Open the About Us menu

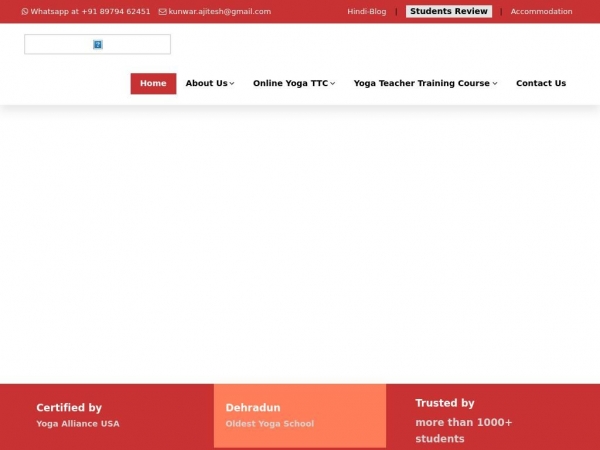click(x=206, y=83)
